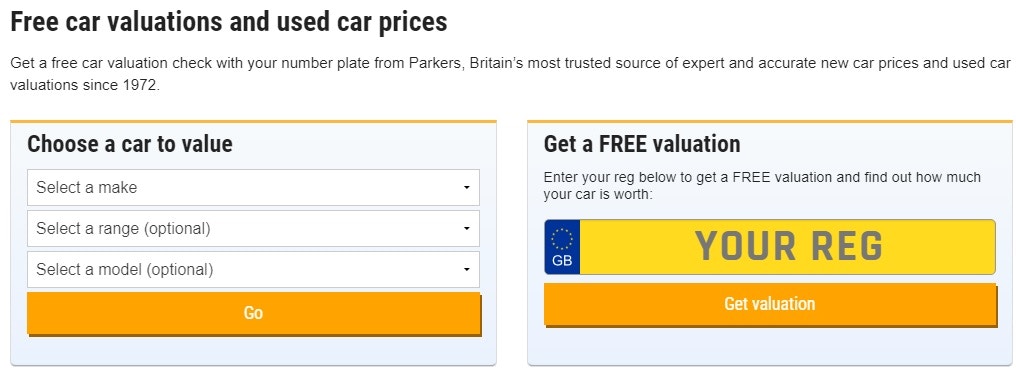1016x376 pixels.
Task: Click the intro paragraph mentioning Parkers
Action: pos(511,74)
